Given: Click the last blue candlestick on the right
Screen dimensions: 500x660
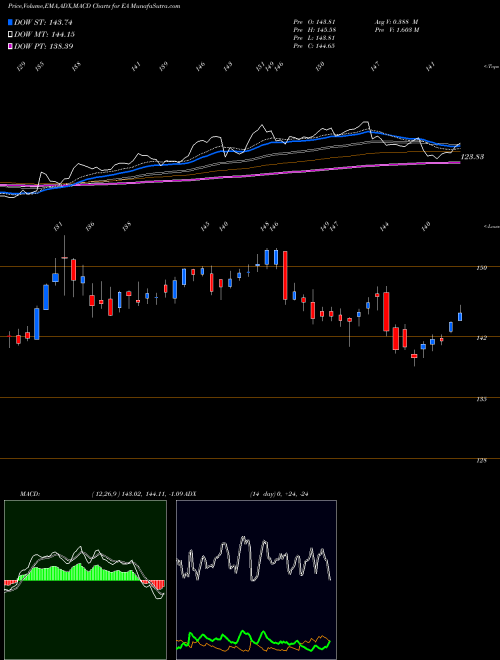Looking at the screenshot, I should [x=460, y=317].
